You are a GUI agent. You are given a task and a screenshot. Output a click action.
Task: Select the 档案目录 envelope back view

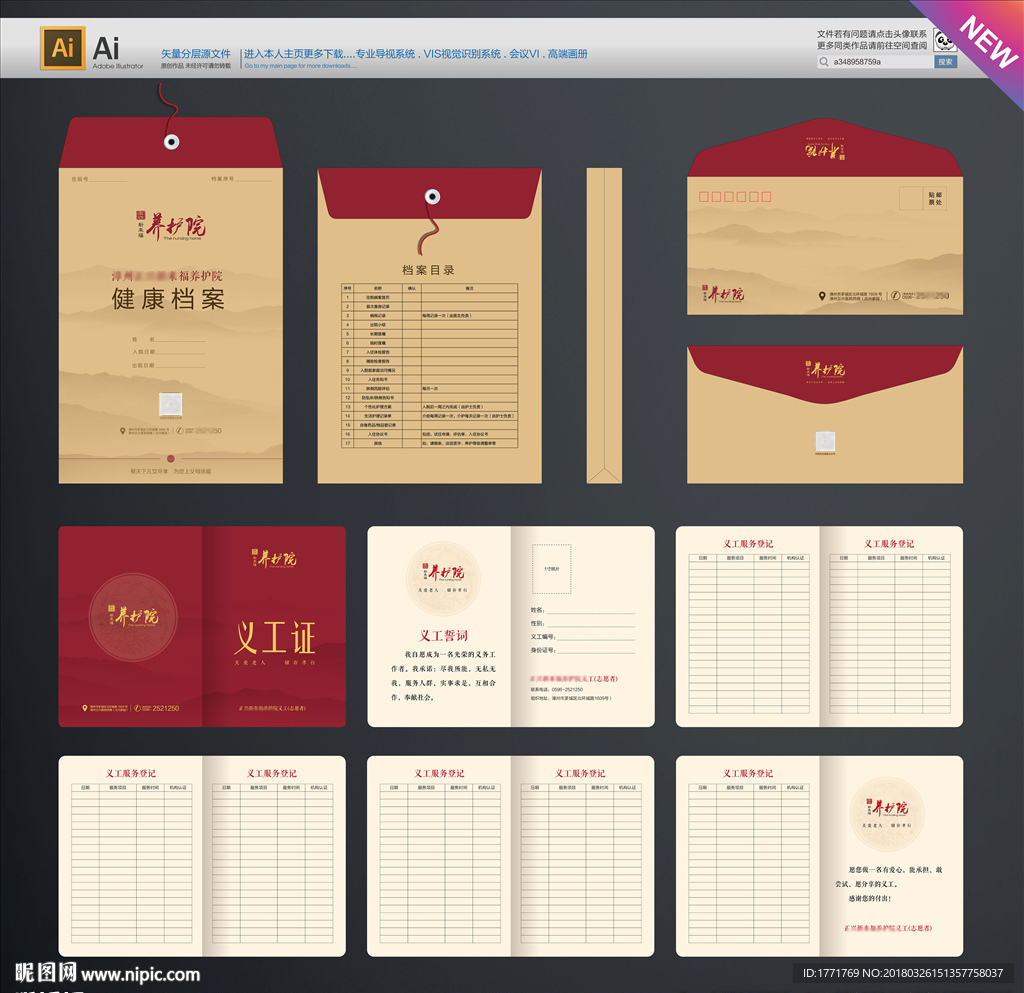pyautogui.click(x=430, y=326)
